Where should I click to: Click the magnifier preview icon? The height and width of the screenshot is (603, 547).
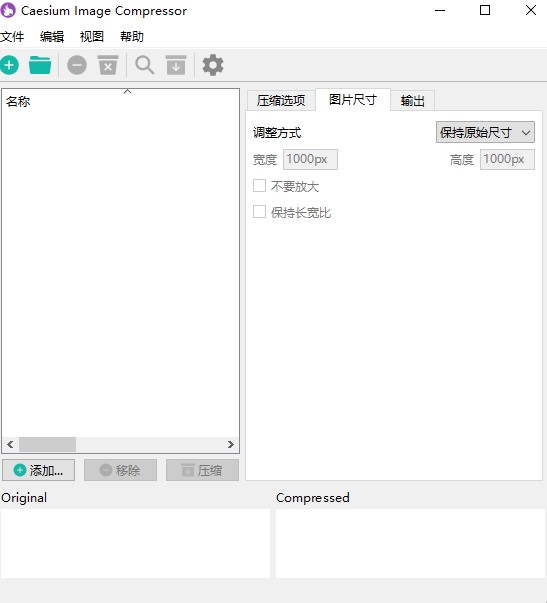145,65
